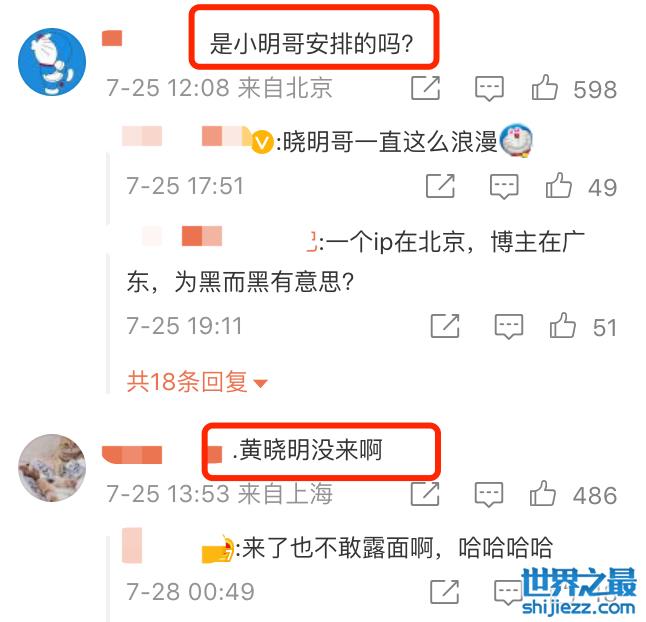
Task: Open the cat photo avatar profile
Action: [x=52, y=468]
